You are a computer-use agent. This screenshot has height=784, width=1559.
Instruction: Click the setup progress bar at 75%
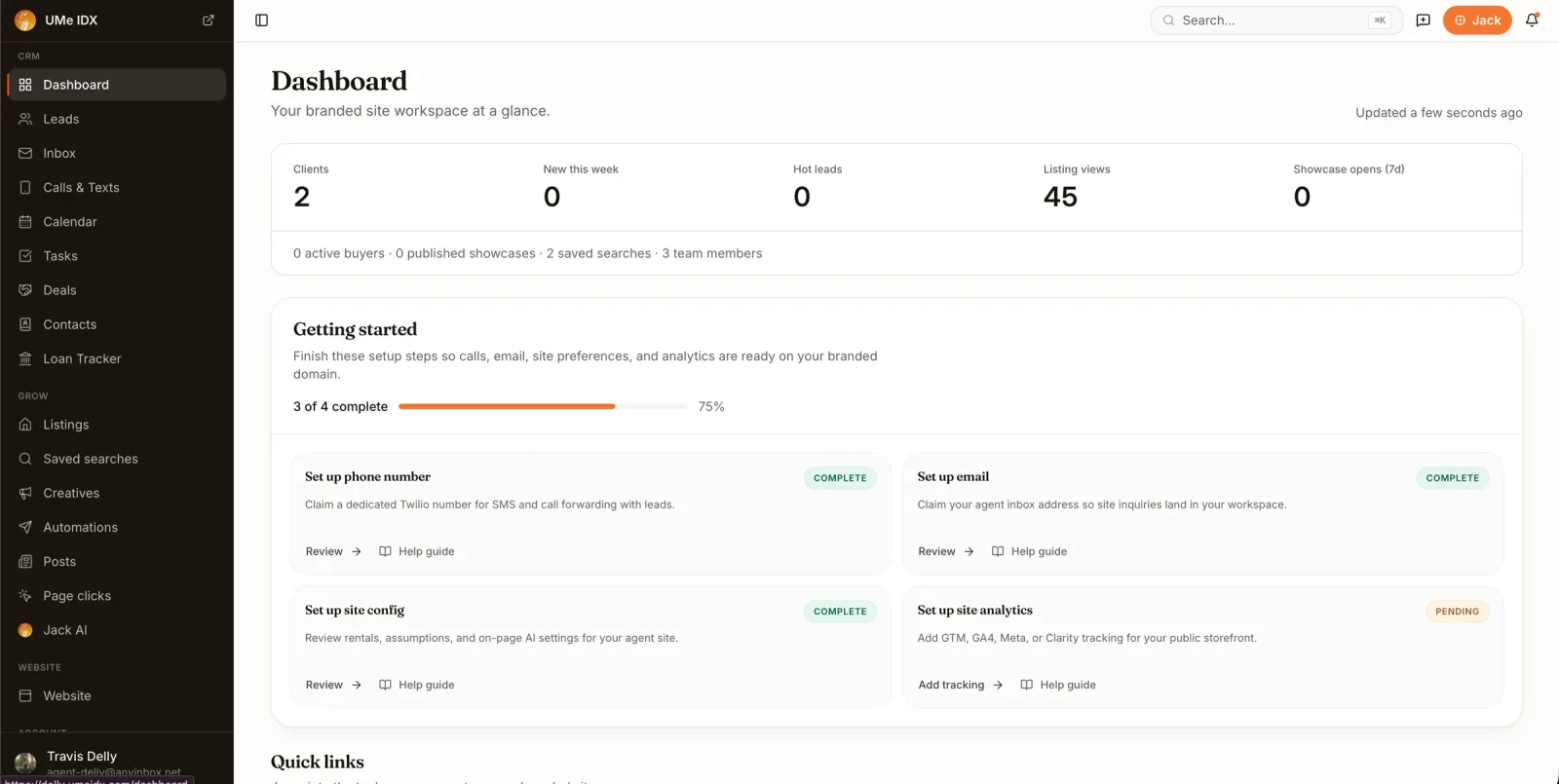coord(543,406)
